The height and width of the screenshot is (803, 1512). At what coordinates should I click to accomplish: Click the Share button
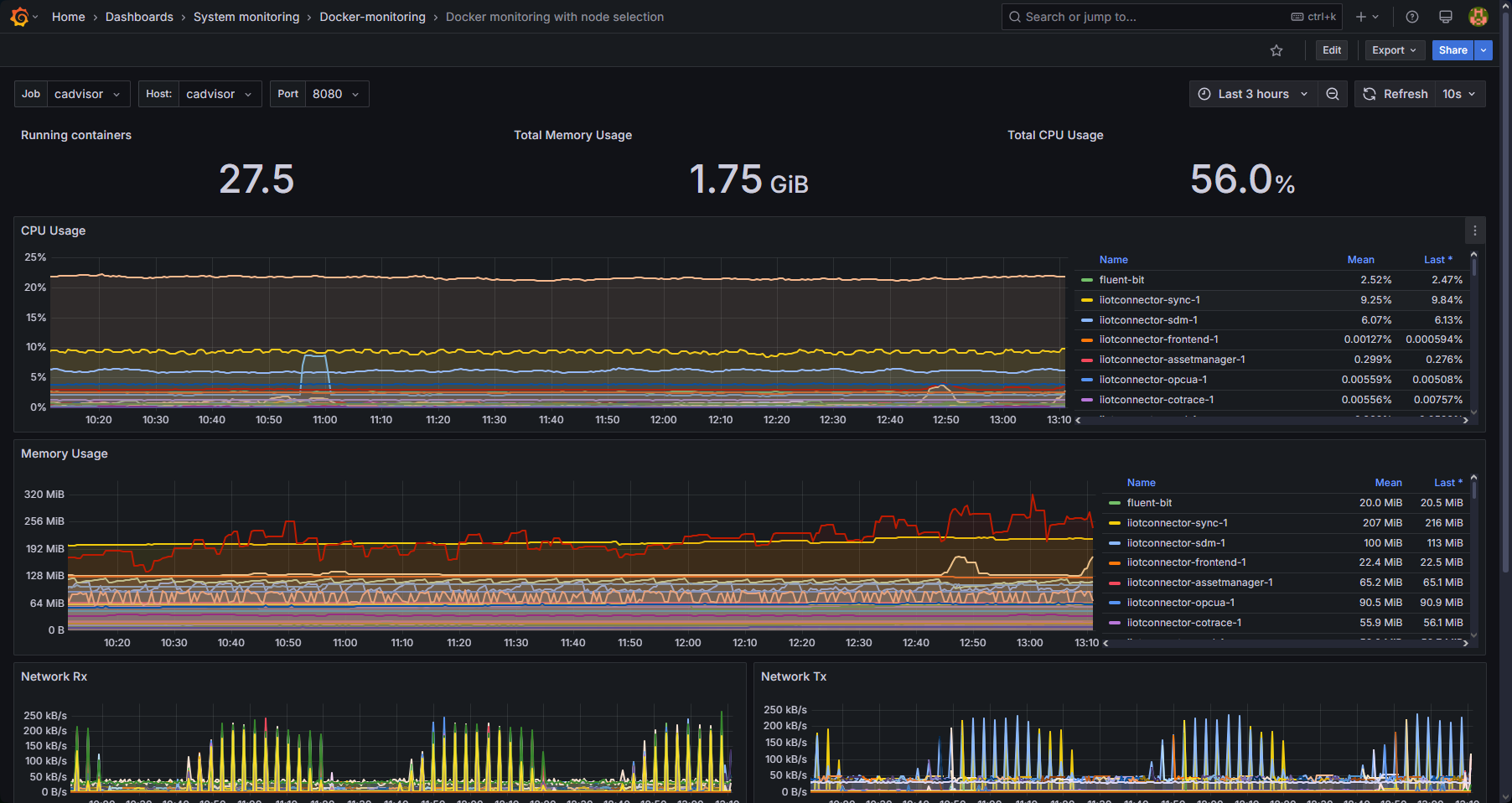point(1452,50)
